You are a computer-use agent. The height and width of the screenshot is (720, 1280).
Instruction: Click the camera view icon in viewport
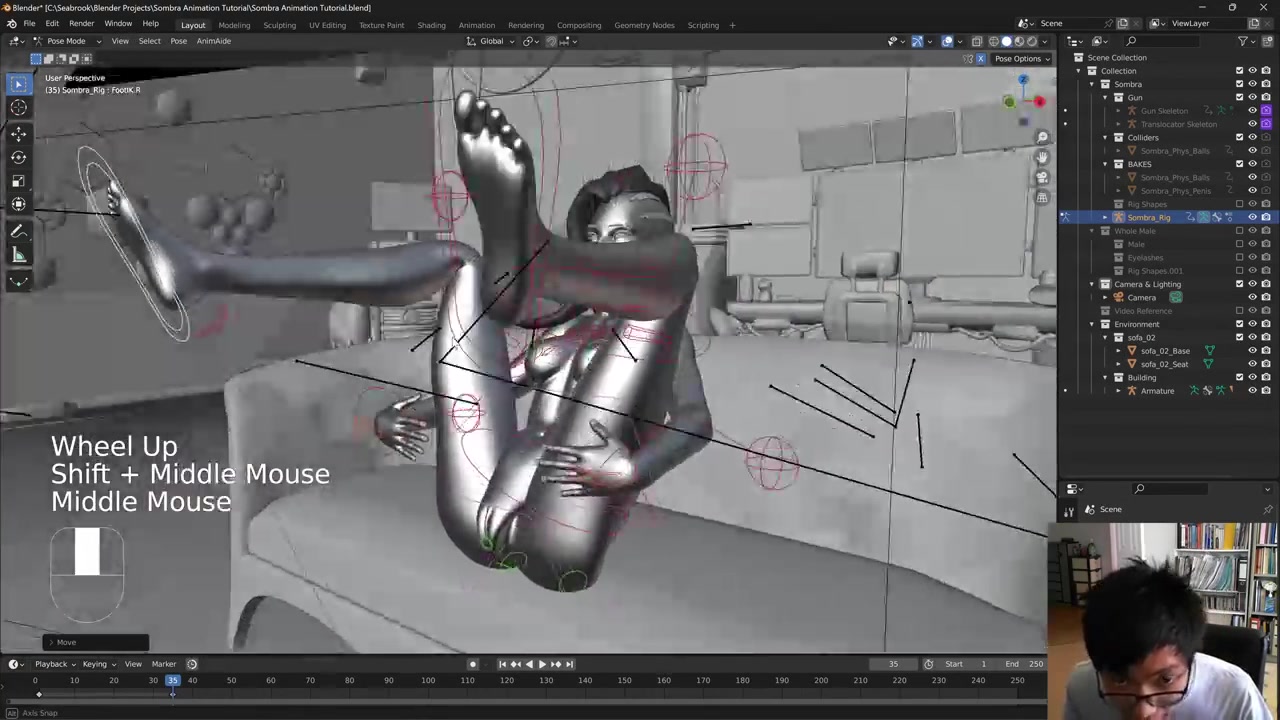pos(1042,177)
